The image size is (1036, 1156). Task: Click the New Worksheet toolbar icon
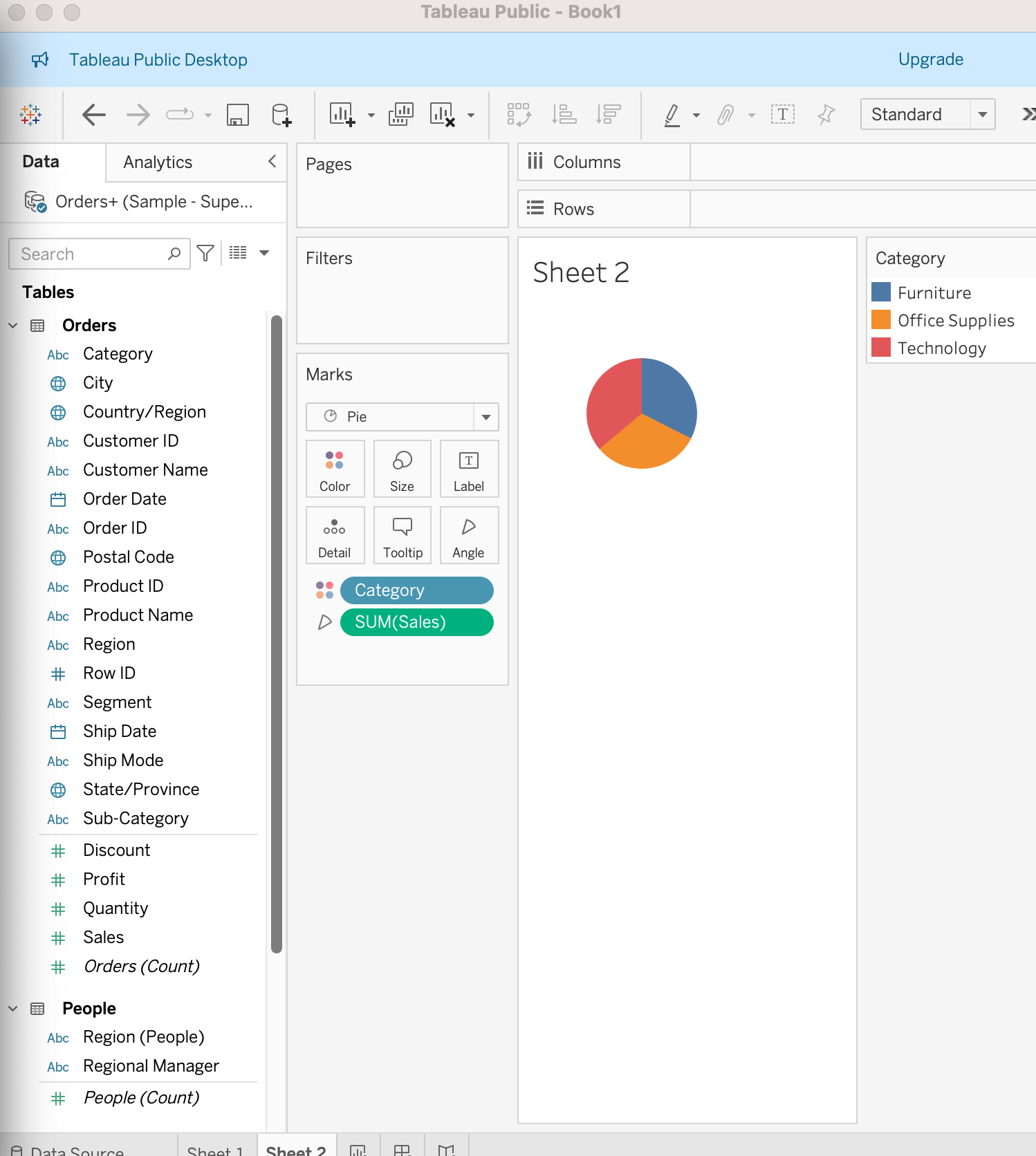[x=342, y=115]
